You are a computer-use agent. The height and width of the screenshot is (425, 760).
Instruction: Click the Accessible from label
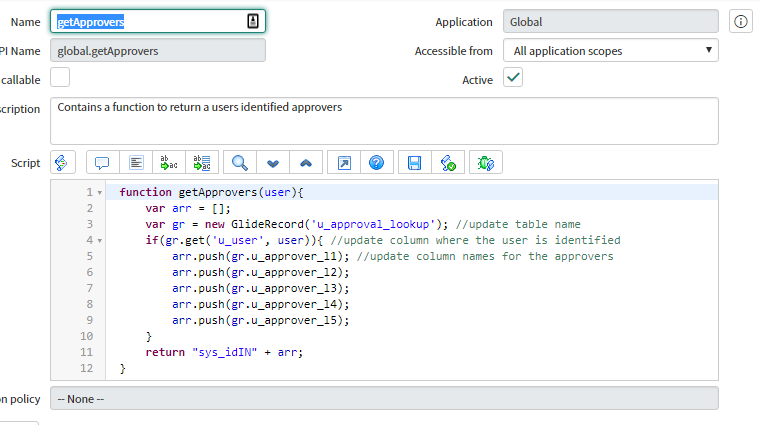(454, 51)
